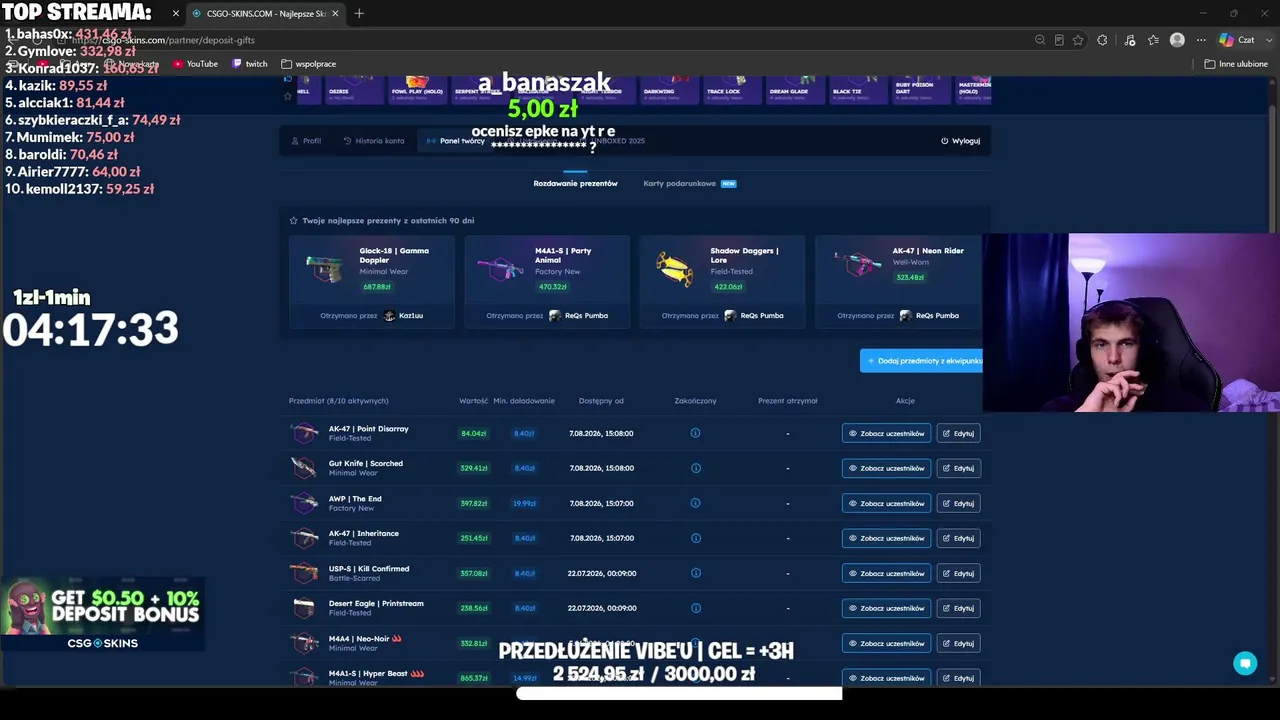Open info icon for Gut Knife Scorched row
Image resolution: width=1280 pixels, height=720 pixels.
695,468
